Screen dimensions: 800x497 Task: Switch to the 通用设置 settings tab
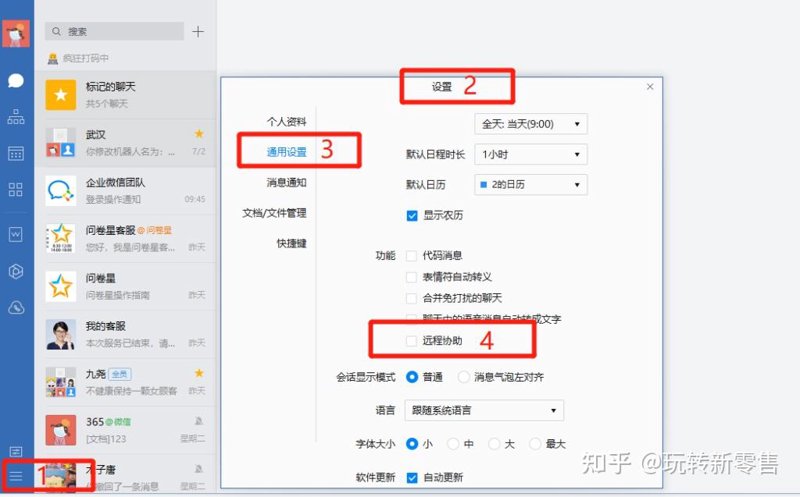point(287,152)
